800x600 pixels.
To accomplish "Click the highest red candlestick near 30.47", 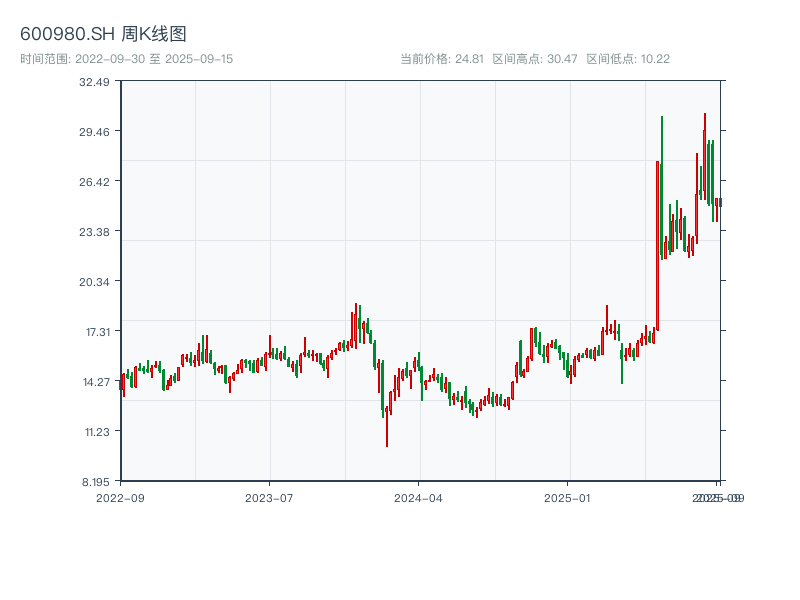I will [x=705, y=156].
